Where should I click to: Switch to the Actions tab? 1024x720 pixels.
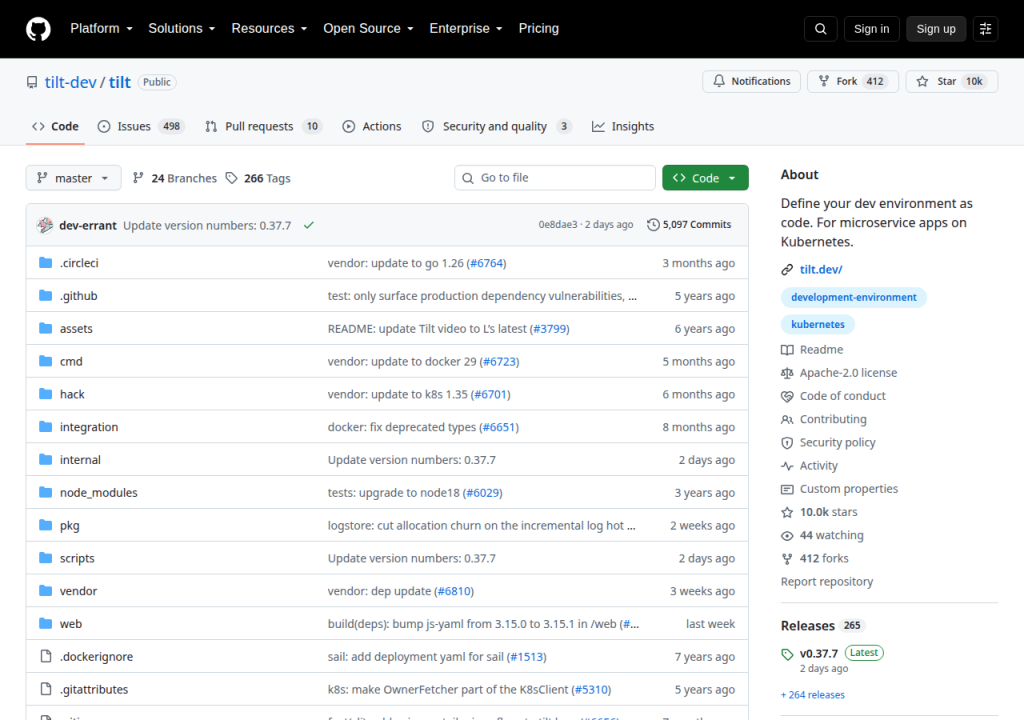pyautogui.click(x=372, y=127)
